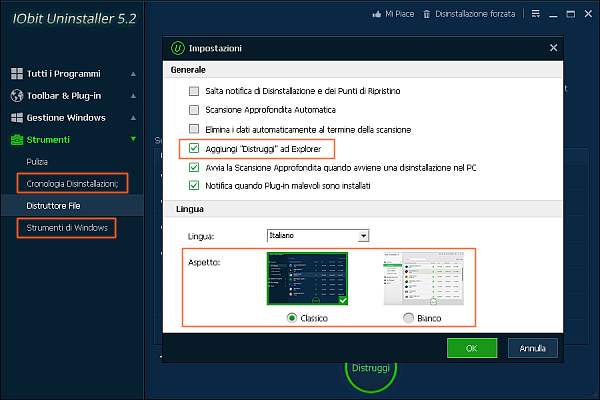Open Gestione Windows section

pyautogui.click(x=66, y=118)
